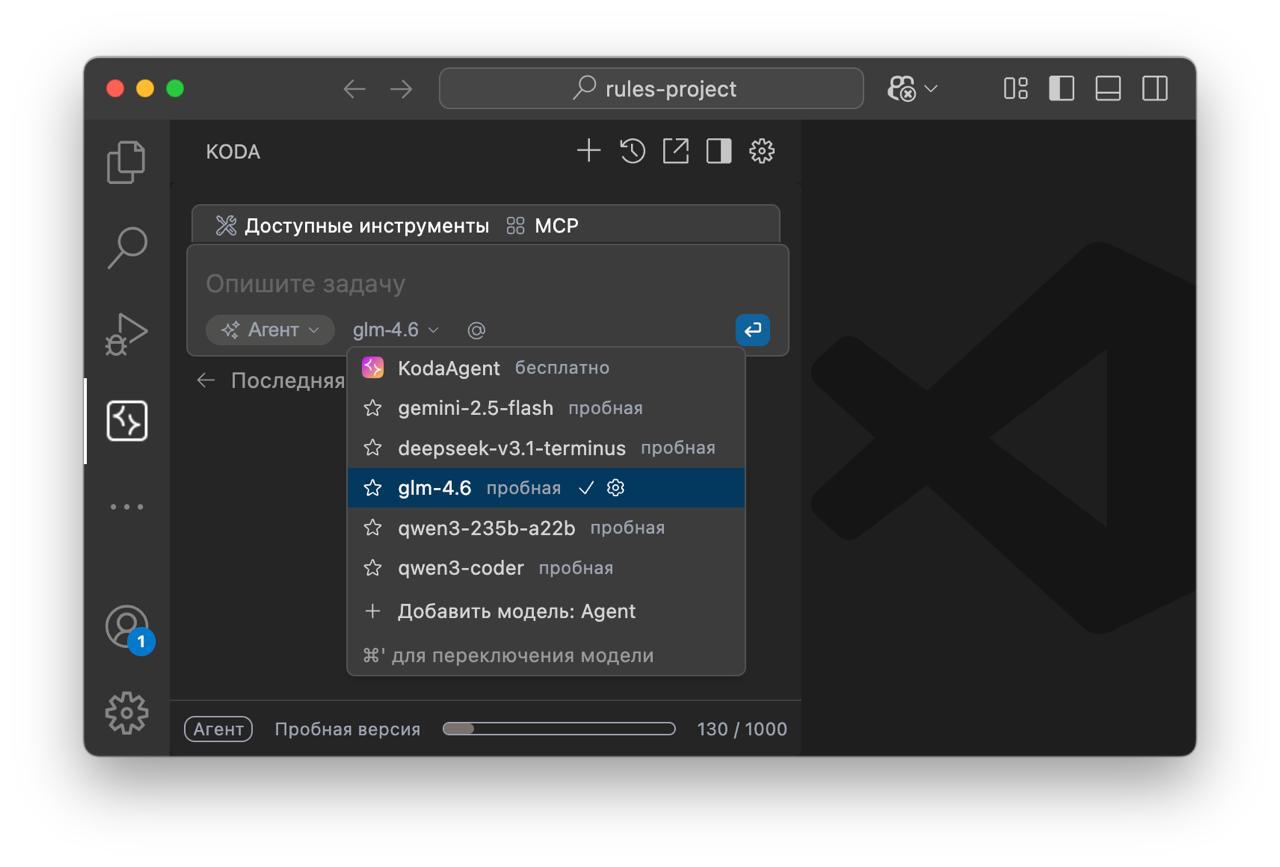Image resolution: width=1280 pixels, height=867 pixels.
Task: Open the Explorer icon in the sidebar
Action: pyautogui.click(x=126, y=162)
